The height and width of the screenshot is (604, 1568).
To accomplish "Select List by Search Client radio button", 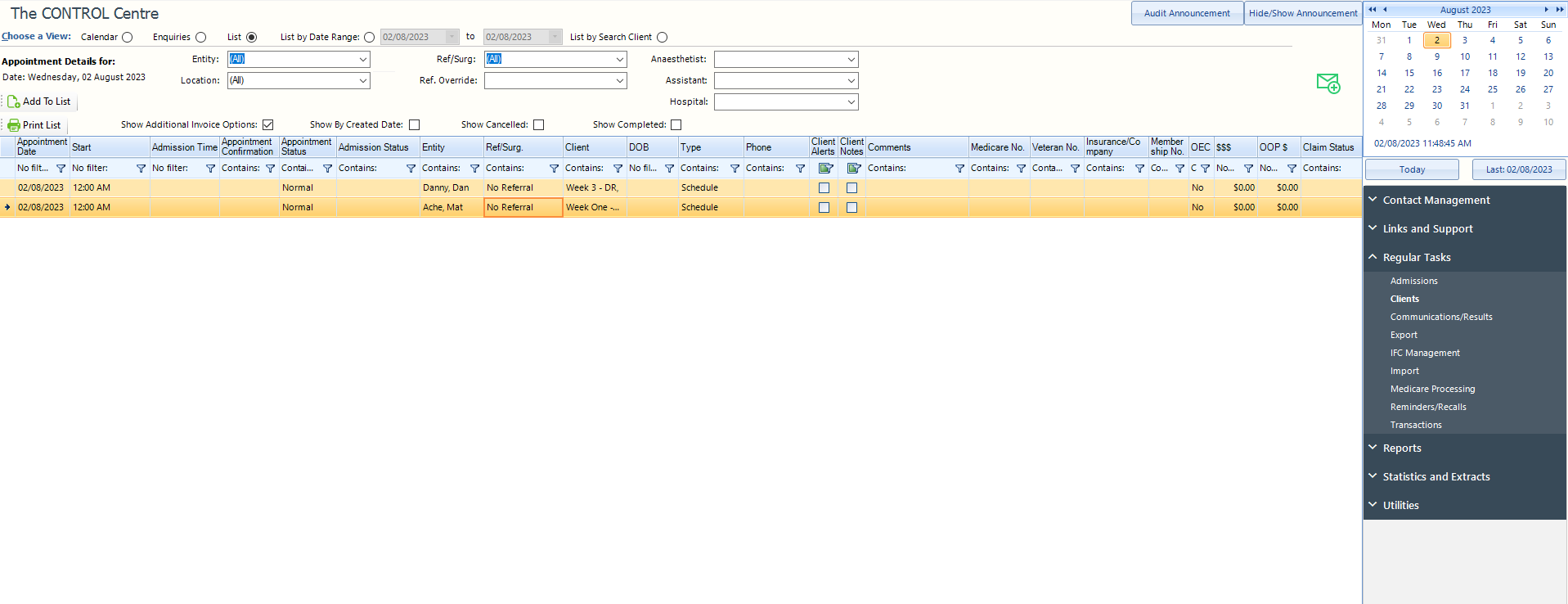I will click(662, 38).
